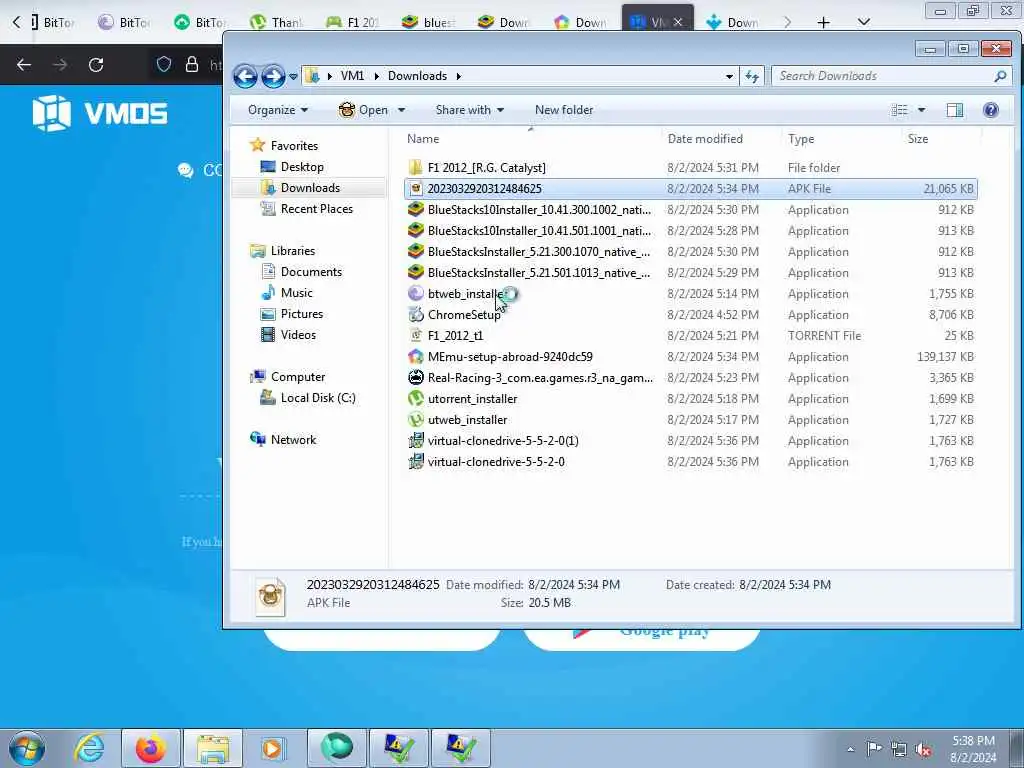Image resolution: width=1024 pixels, height=768 pixels.
Task: Open Windows Start menu
Action: coord(27,748)
